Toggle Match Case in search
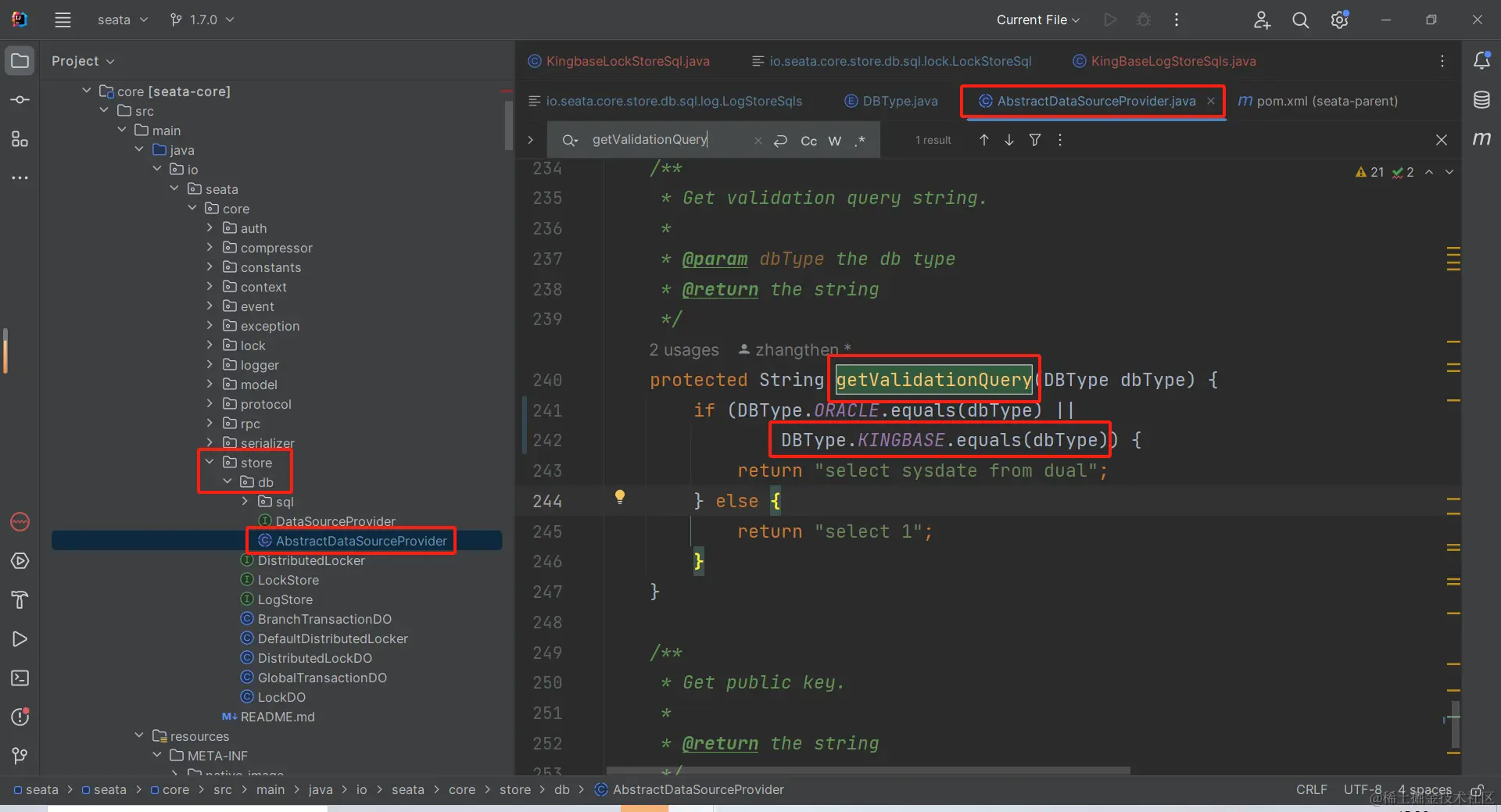 809,141
